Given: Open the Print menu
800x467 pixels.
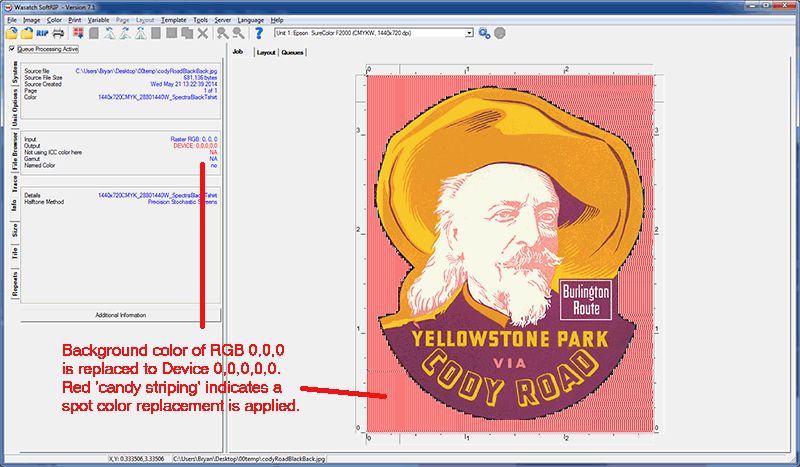Looking at the screenshot, I should tap(74, 20).
